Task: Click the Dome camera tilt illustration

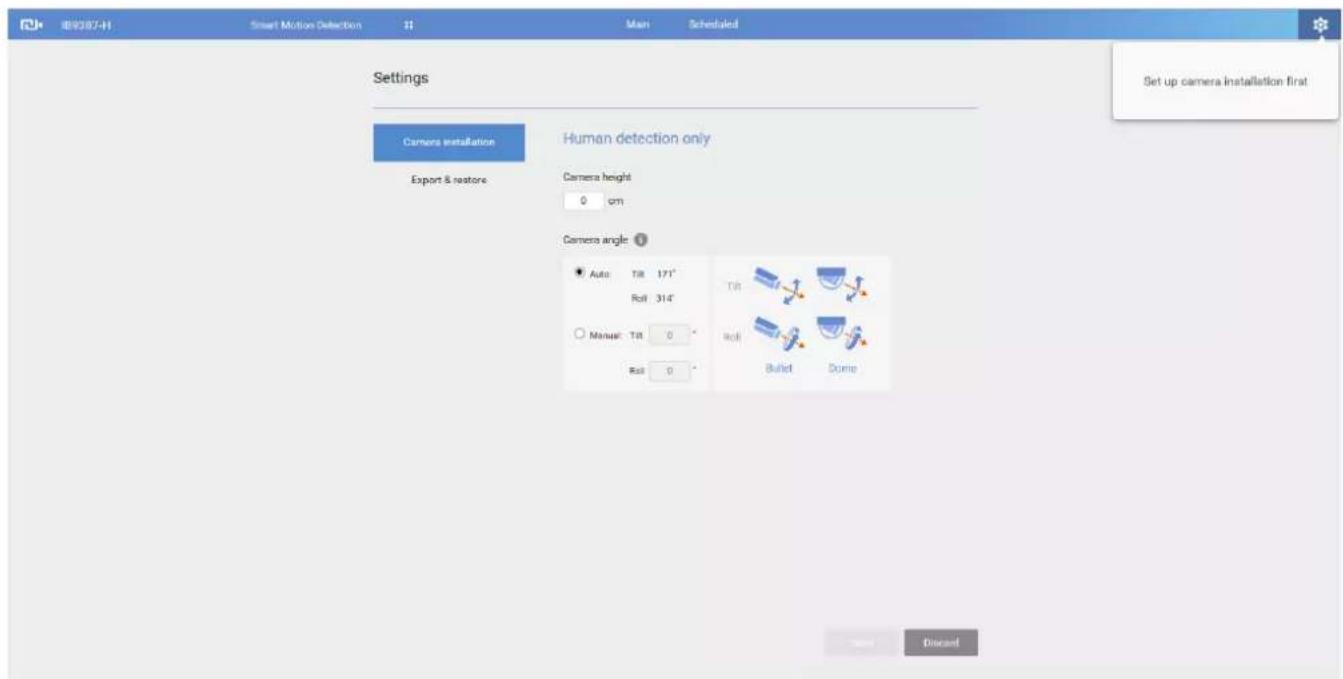Action: pos(842,283)
